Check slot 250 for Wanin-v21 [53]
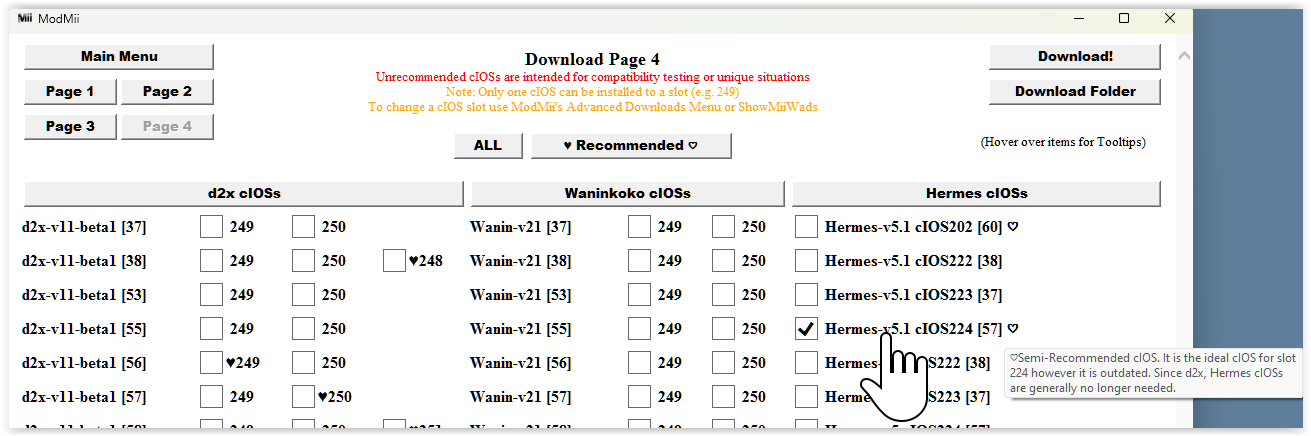Screen dimensions: 1311x436 click(723, 295)
